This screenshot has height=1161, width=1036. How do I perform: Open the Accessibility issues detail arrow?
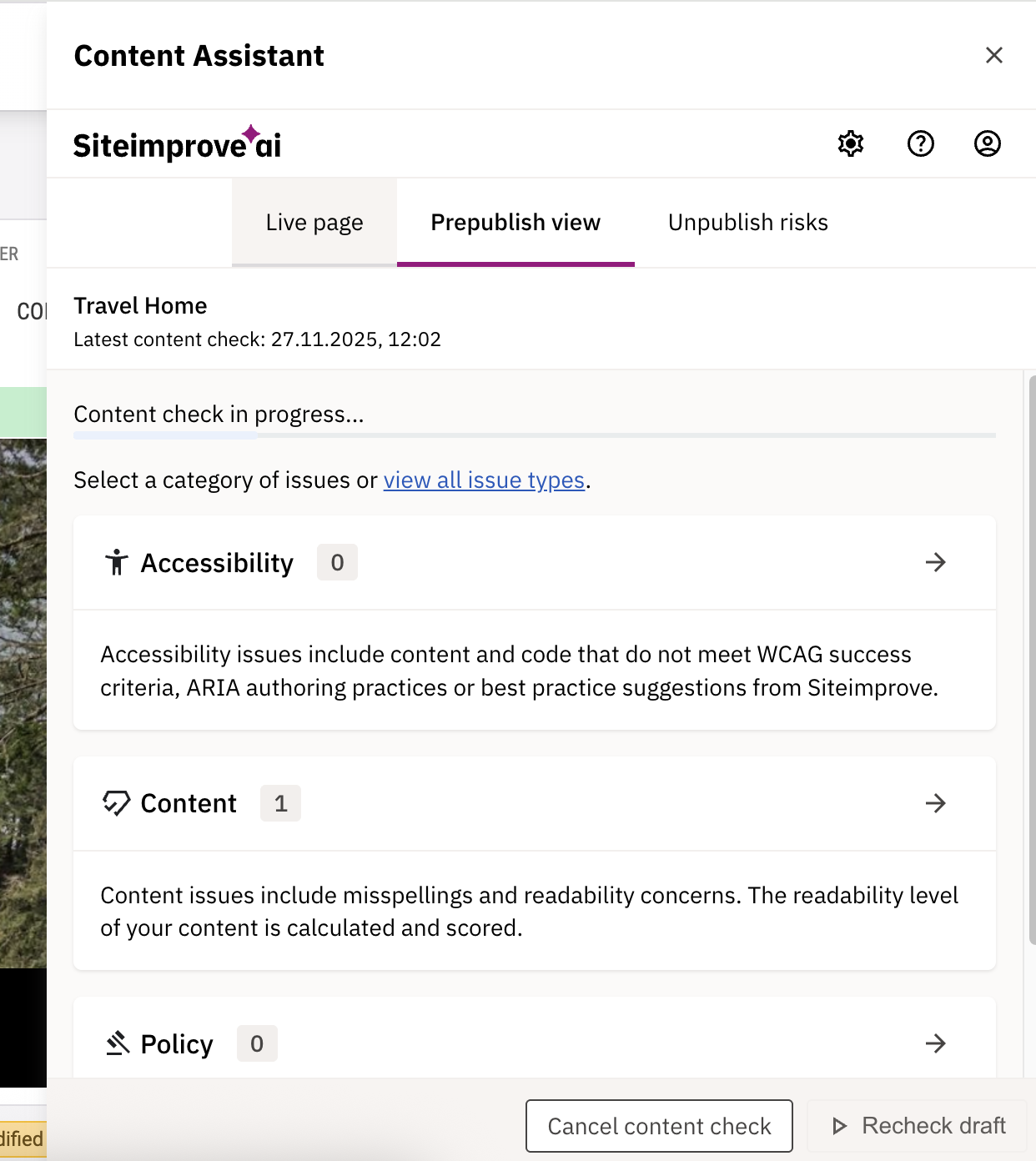click(x=935, y=562)
